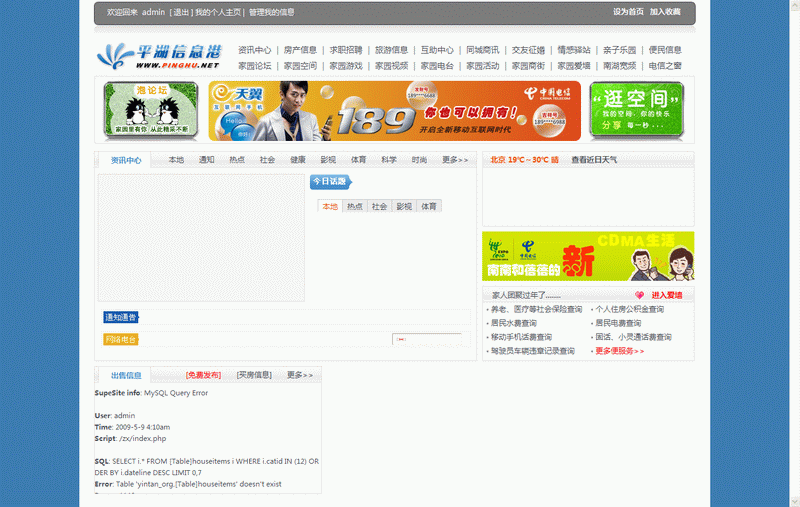The image size is (800, 507).
Task: Go to 家园爱墙 navigation item
Action: point(574,66)
